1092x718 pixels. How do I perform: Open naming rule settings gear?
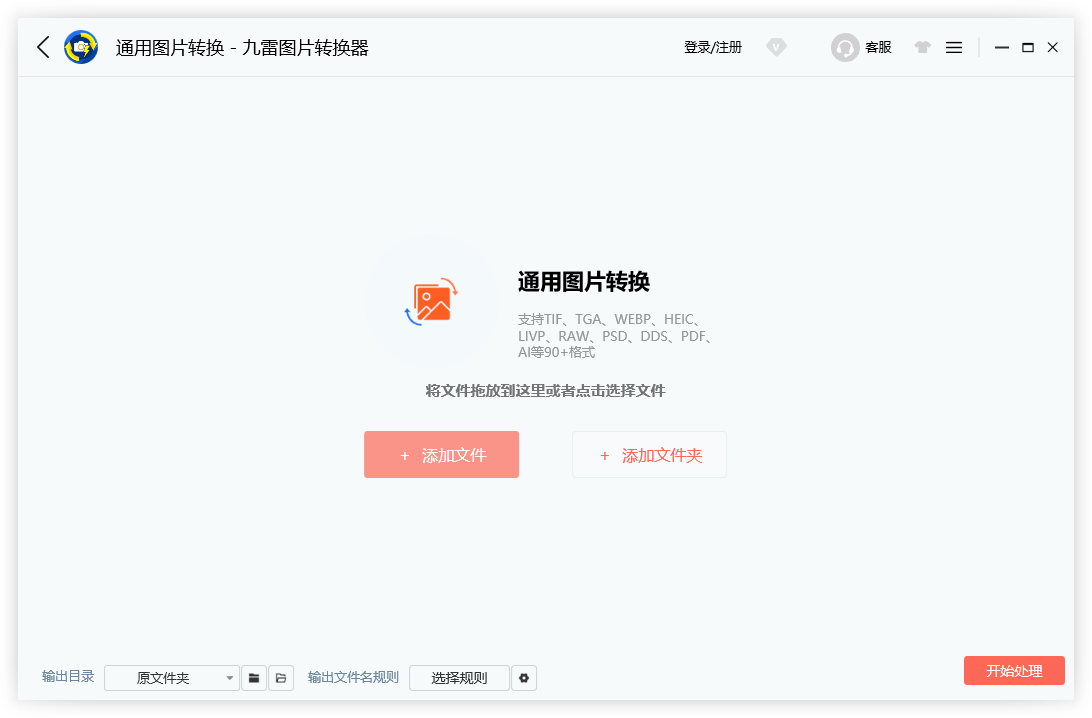[x=524, y=678]
